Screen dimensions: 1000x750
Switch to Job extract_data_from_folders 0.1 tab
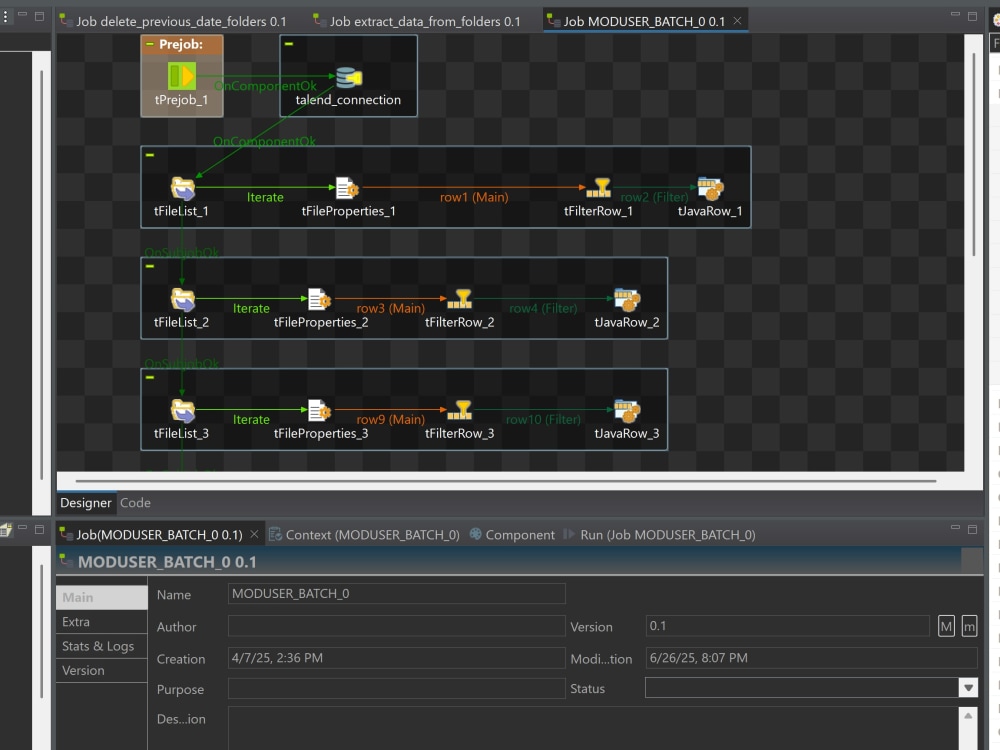(x=417, y=21)
